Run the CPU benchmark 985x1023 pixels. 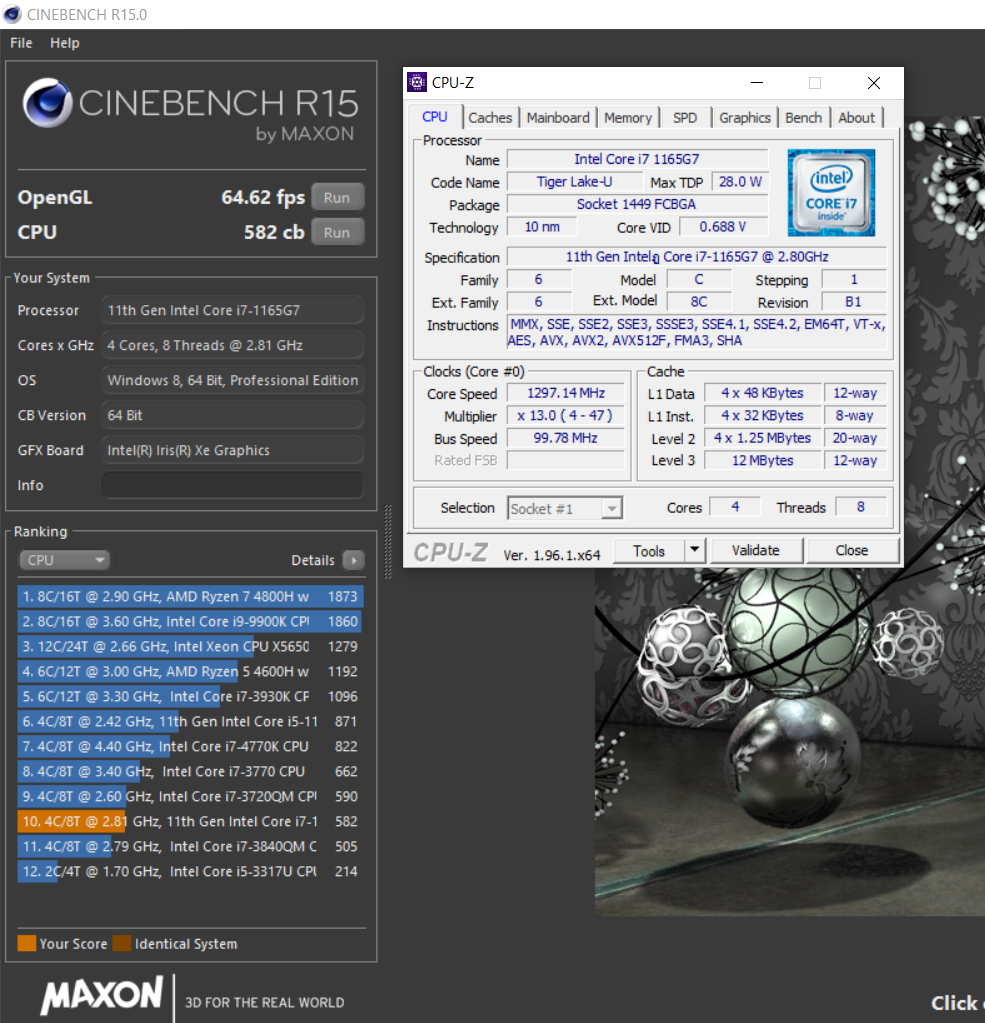tap(337, 232)
